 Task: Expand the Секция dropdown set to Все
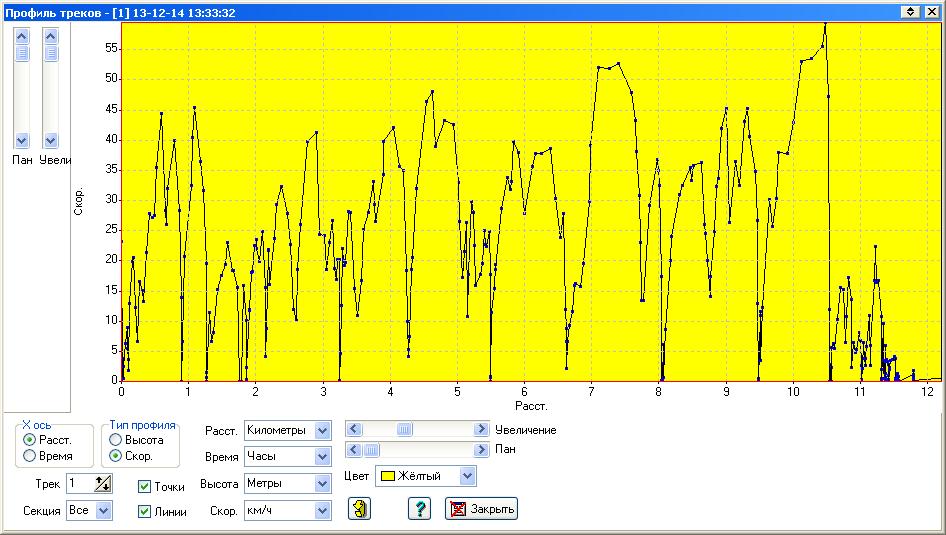click(x=104, y=511)
